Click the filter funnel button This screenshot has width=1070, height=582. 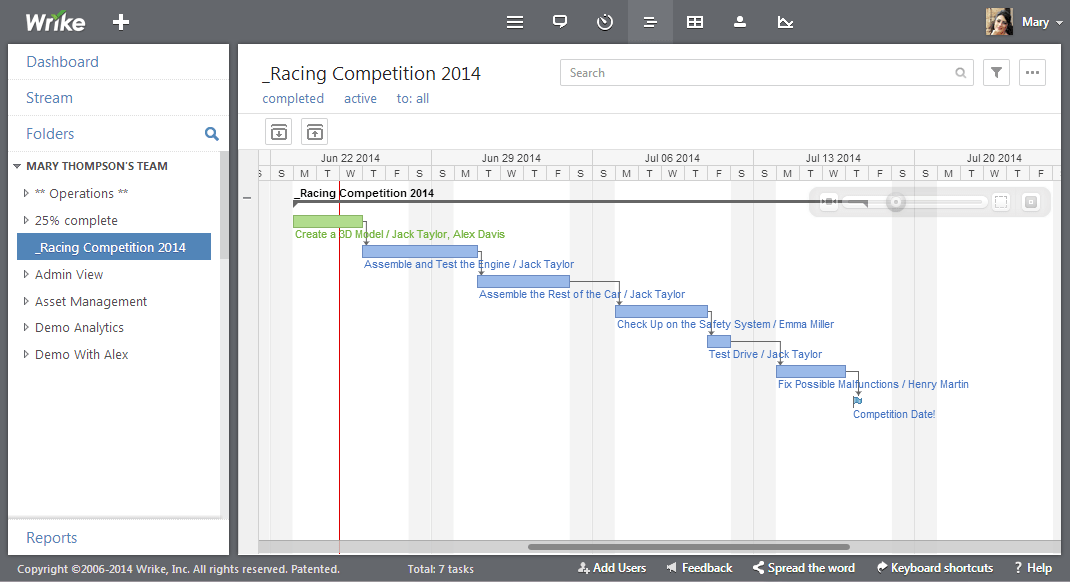pyautogui.click(x=996, y=73)
